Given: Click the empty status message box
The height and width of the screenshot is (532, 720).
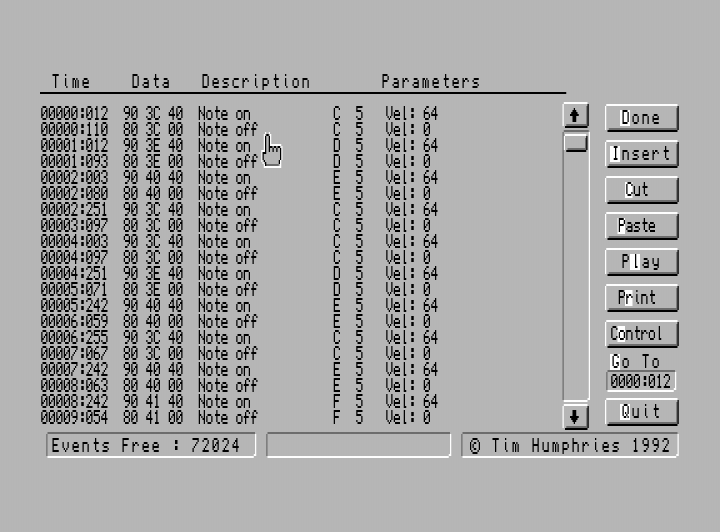Looking at the screenshot, I should pos(359,445).
